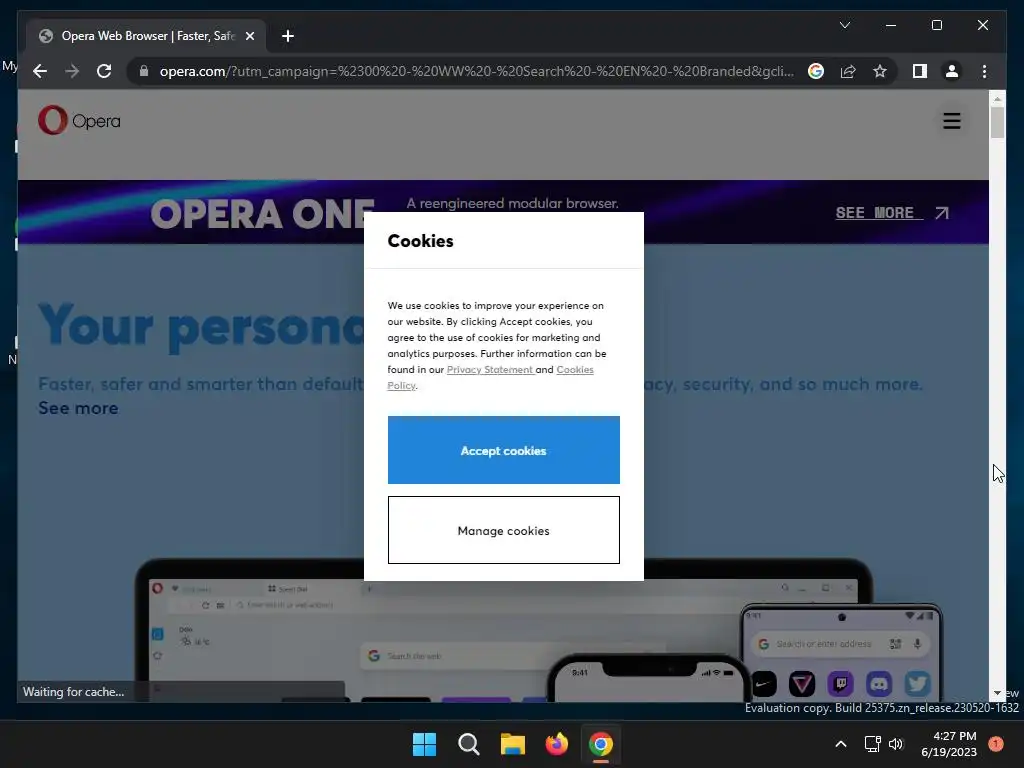Open File Explorer from taskbar
Image resolution: width=1024 pixels, height=768 pixels.
click(x=513, y=744)
